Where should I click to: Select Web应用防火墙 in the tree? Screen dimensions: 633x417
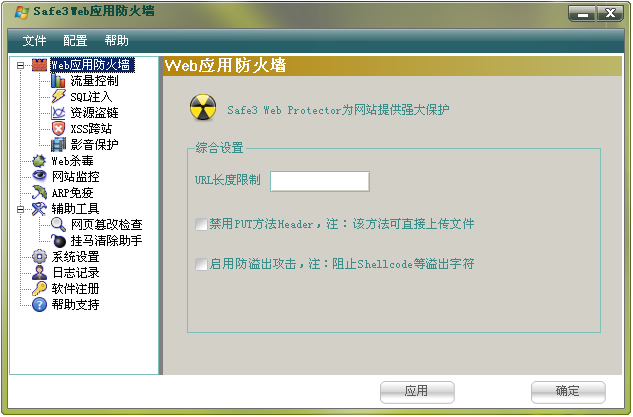point(92,65)
